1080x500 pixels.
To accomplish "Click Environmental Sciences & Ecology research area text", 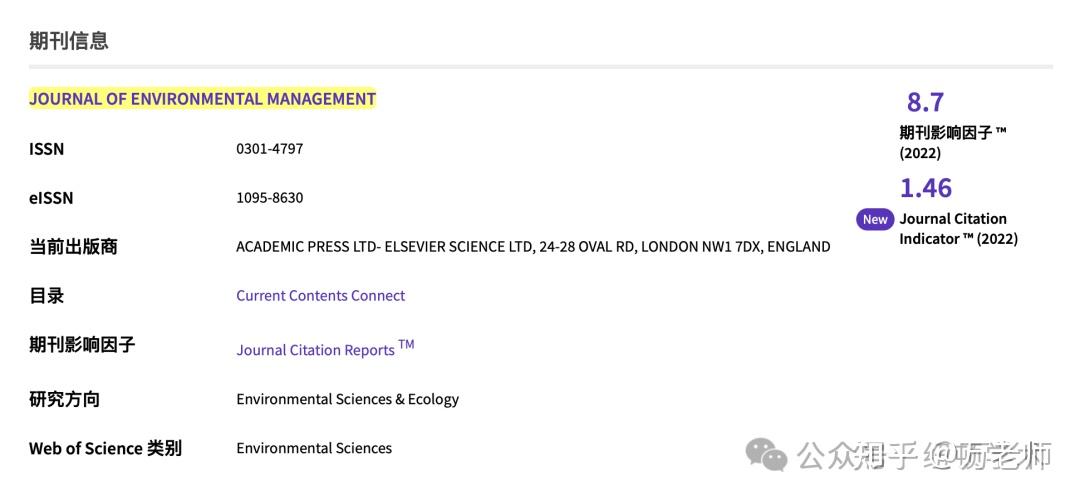I will (347, 399).
